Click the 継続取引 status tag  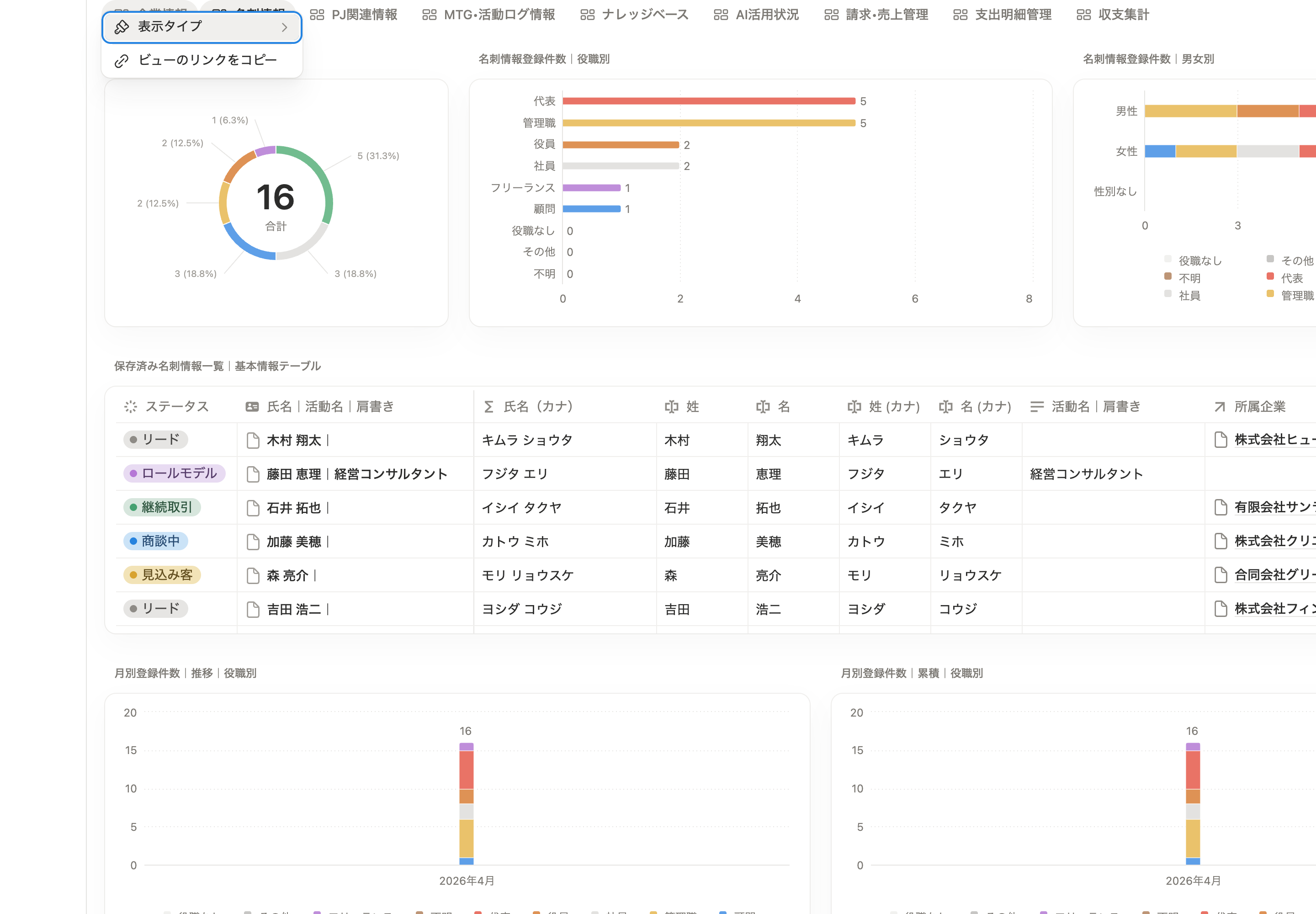pyautogui.click(x=162, y=507)
